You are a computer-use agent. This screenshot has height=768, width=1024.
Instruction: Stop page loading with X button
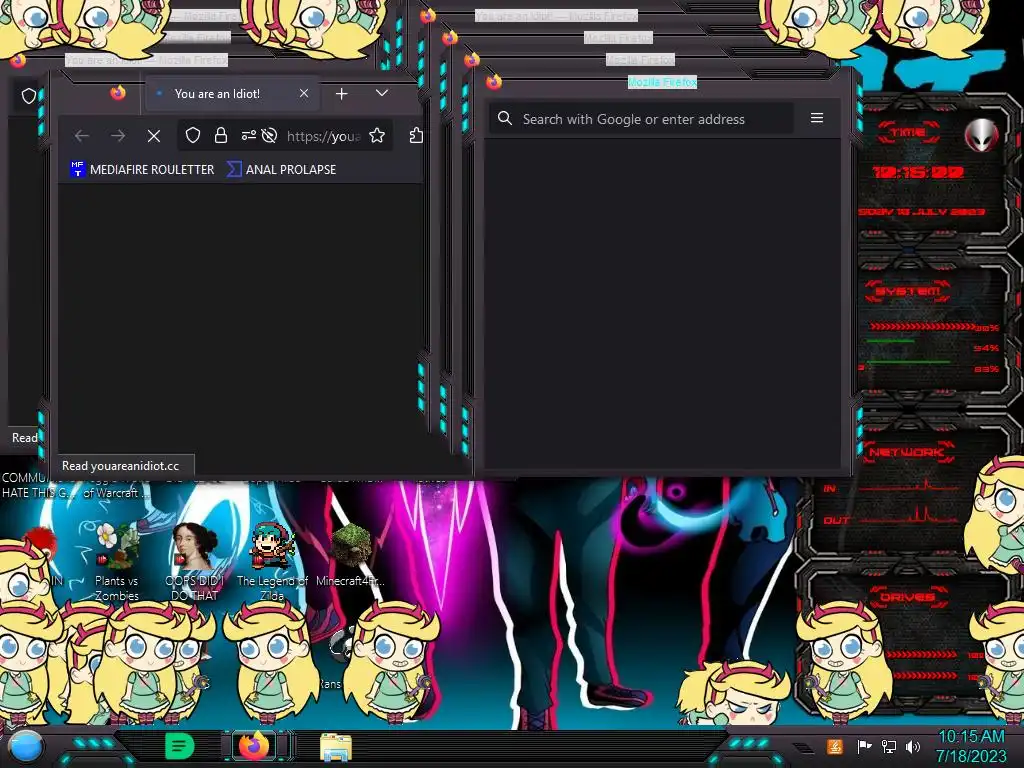tap(153, 136)
